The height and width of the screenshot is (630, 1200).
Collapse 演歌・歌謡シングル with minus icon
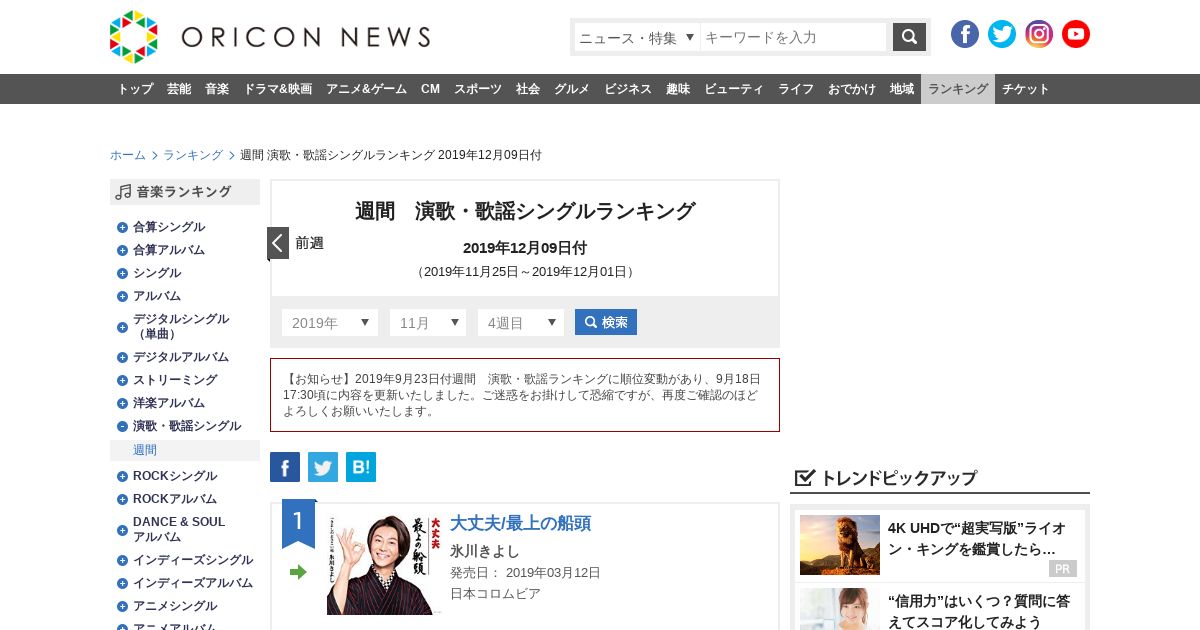(122, 426)
